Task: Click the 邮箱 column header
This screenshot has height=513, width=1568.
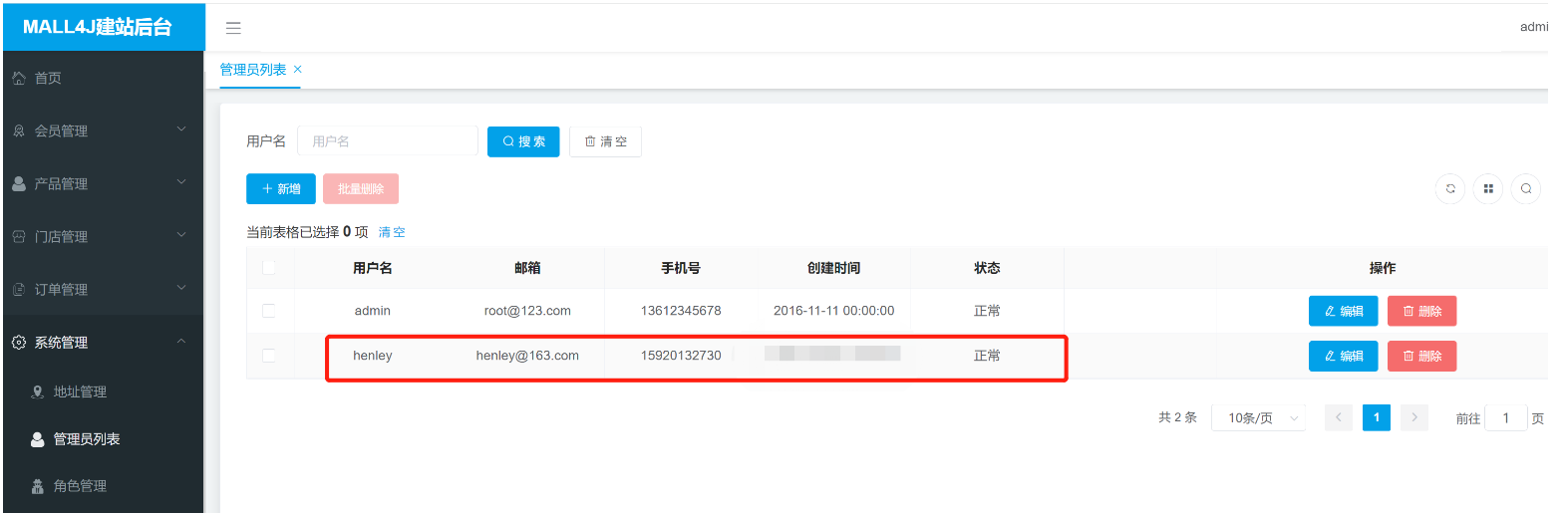Action: click(527, 268)
